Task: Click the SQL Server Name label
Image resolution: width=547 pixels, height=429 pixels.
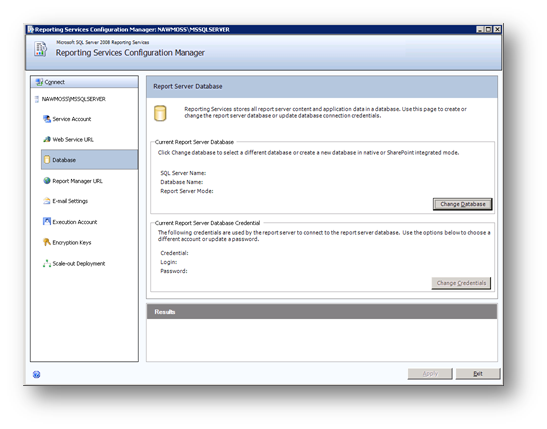Action: (x=183, y=173)
